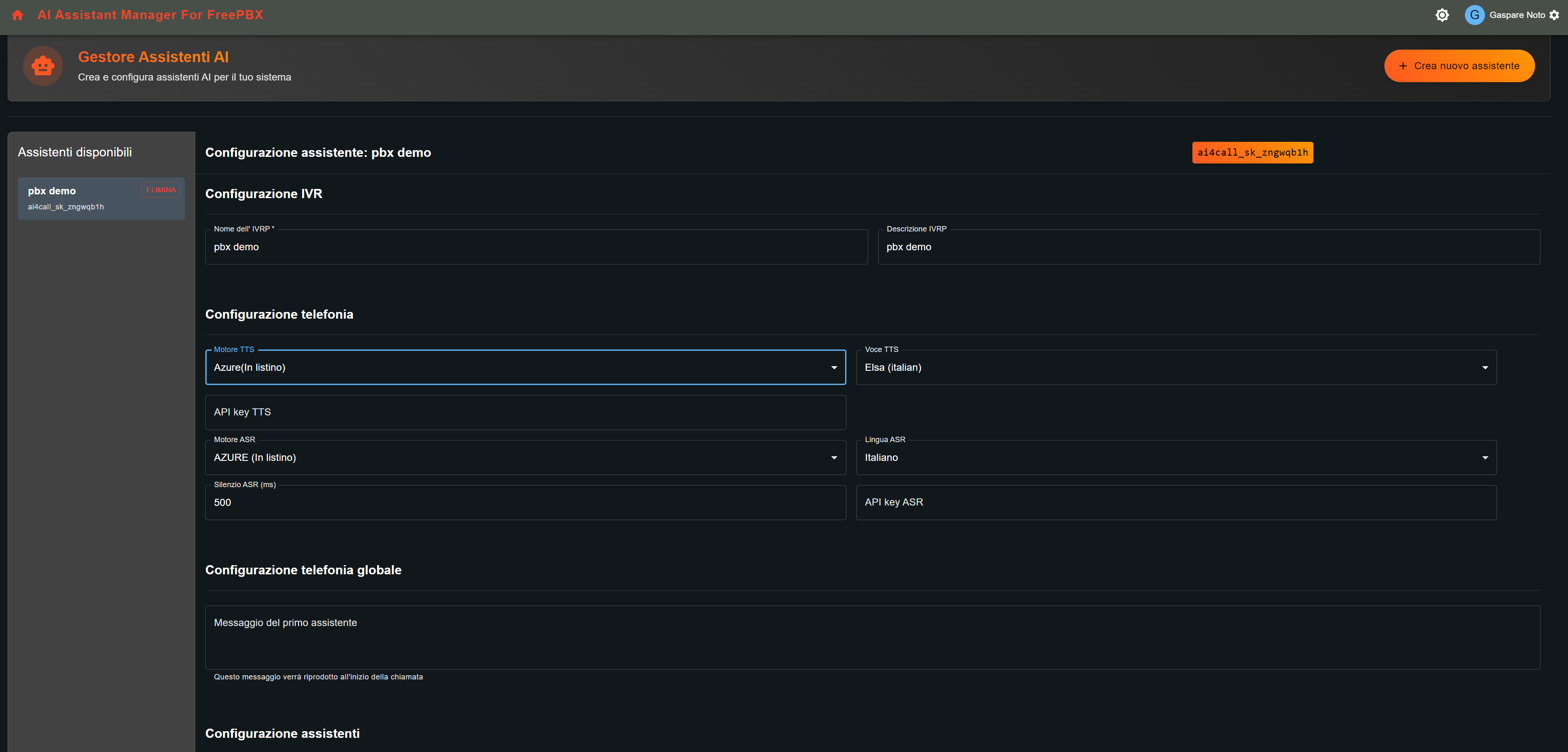Click into Silenzio ASR (ms) field
The width and height of the screenshot is (1568, 752).
click(x=526, y=503)
